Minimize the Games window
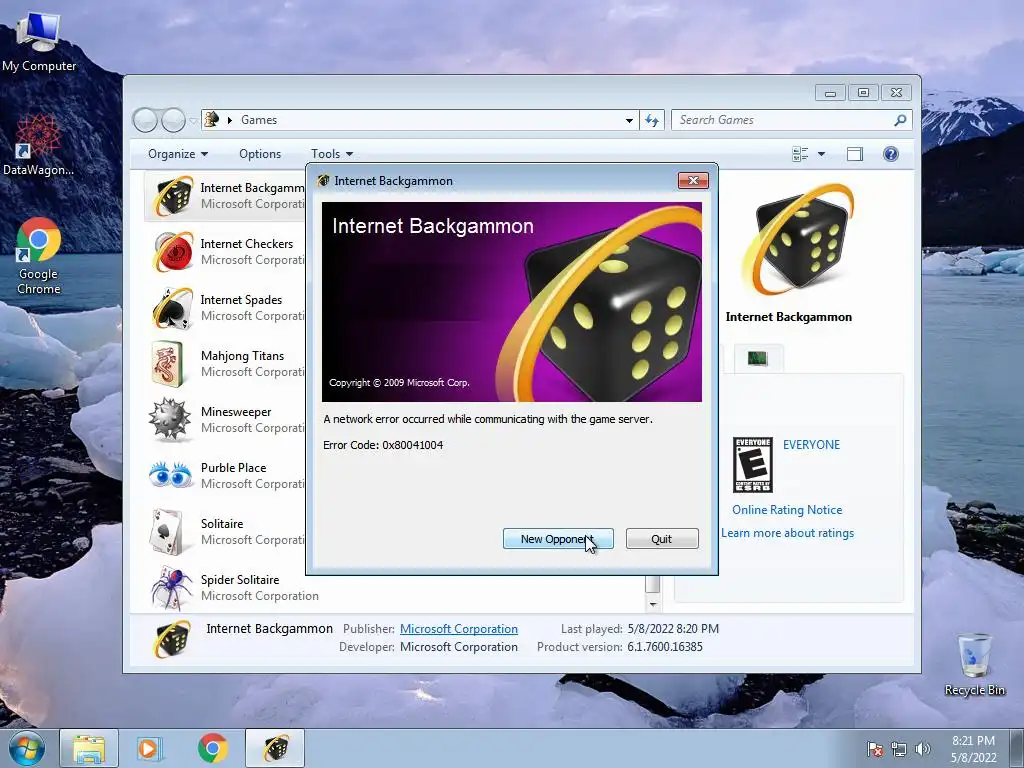Screen dimensions: 1024x768 [x=830, y=93]
